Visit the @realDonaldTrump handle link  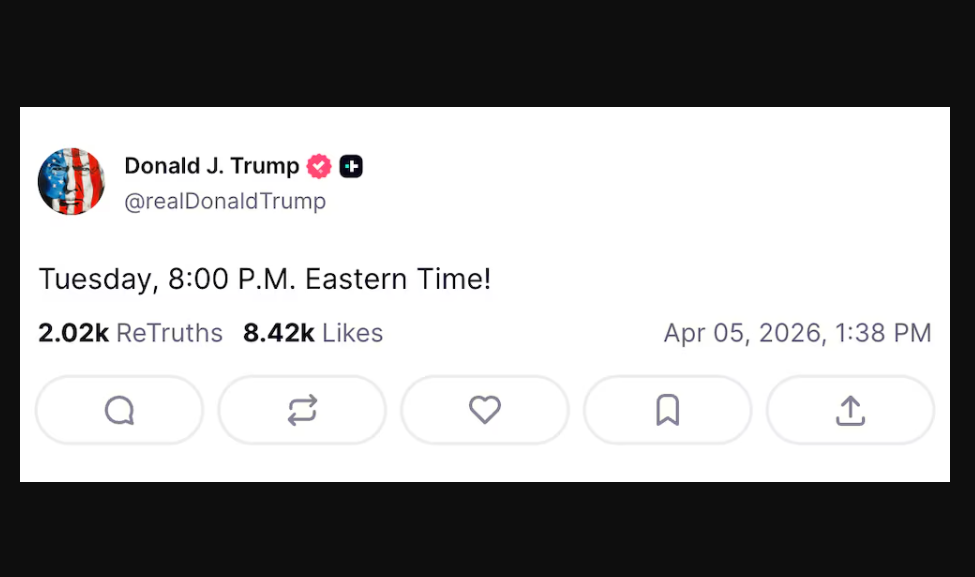tap(225, 201)
